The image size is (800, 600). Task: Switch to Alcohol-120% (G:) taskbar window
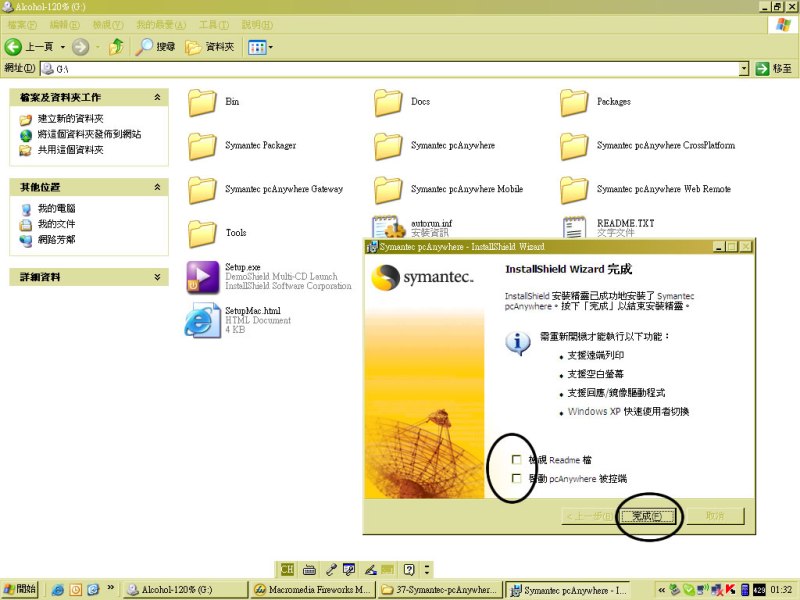coord(185,589)
